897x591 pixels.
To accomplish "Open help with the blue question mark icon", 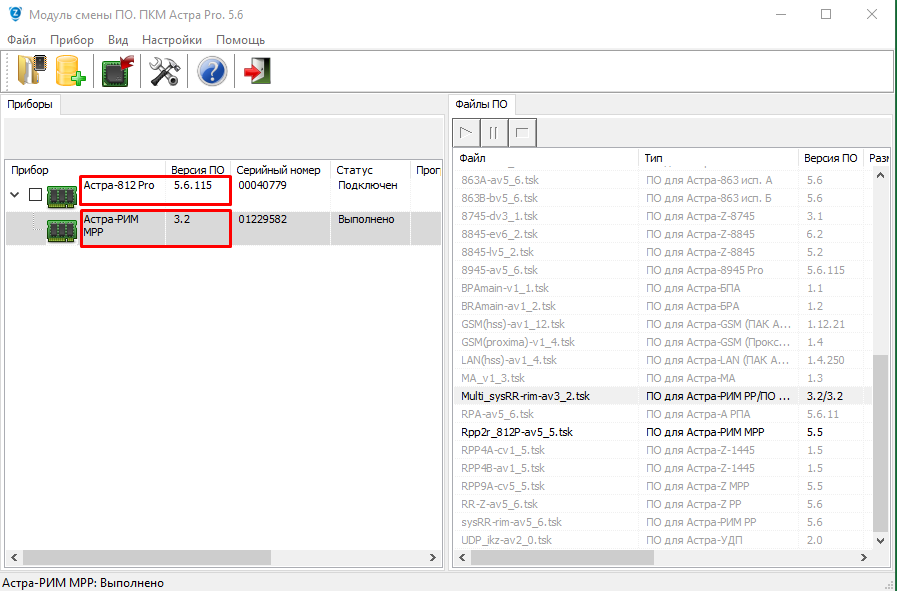I will coord(212,71).
